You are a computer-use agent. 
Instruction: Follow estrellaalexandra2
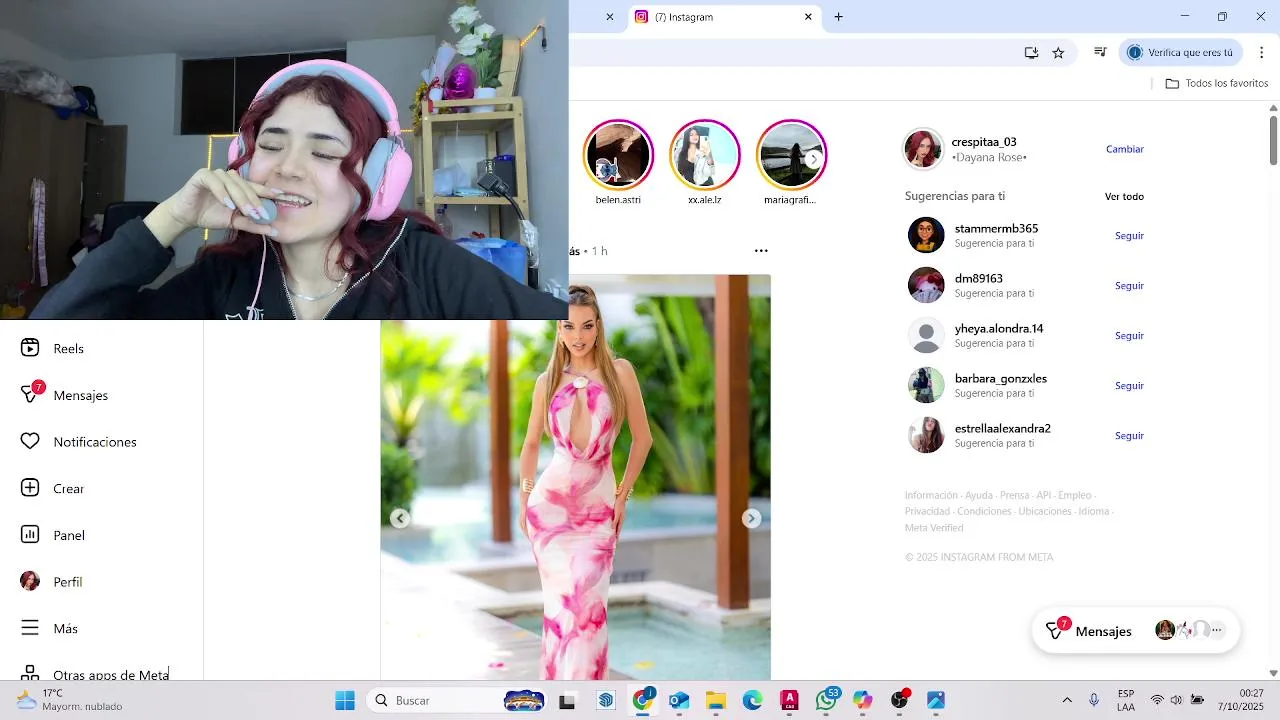click(x=1129, y=436)
